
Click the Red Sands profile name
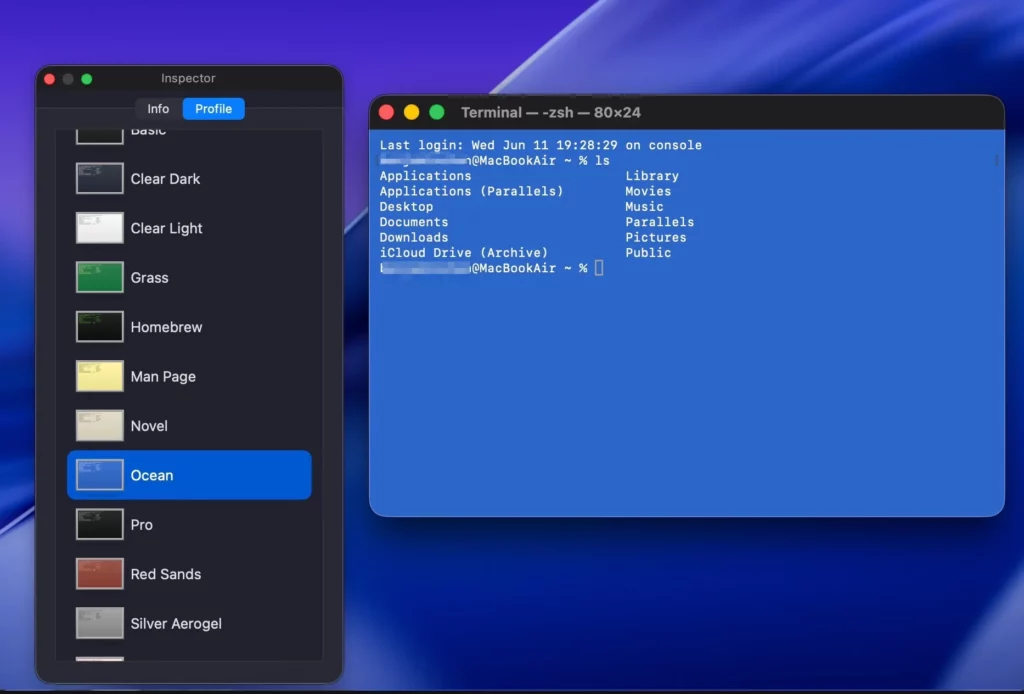pyautogui.click(x=166, y=574)
